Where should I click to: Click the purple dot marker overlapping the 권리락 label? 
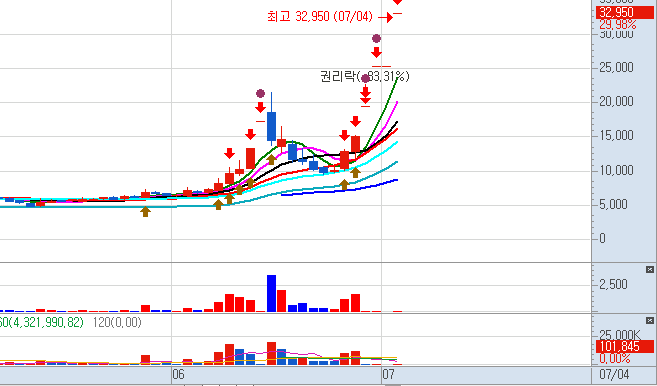coord(365,78)
